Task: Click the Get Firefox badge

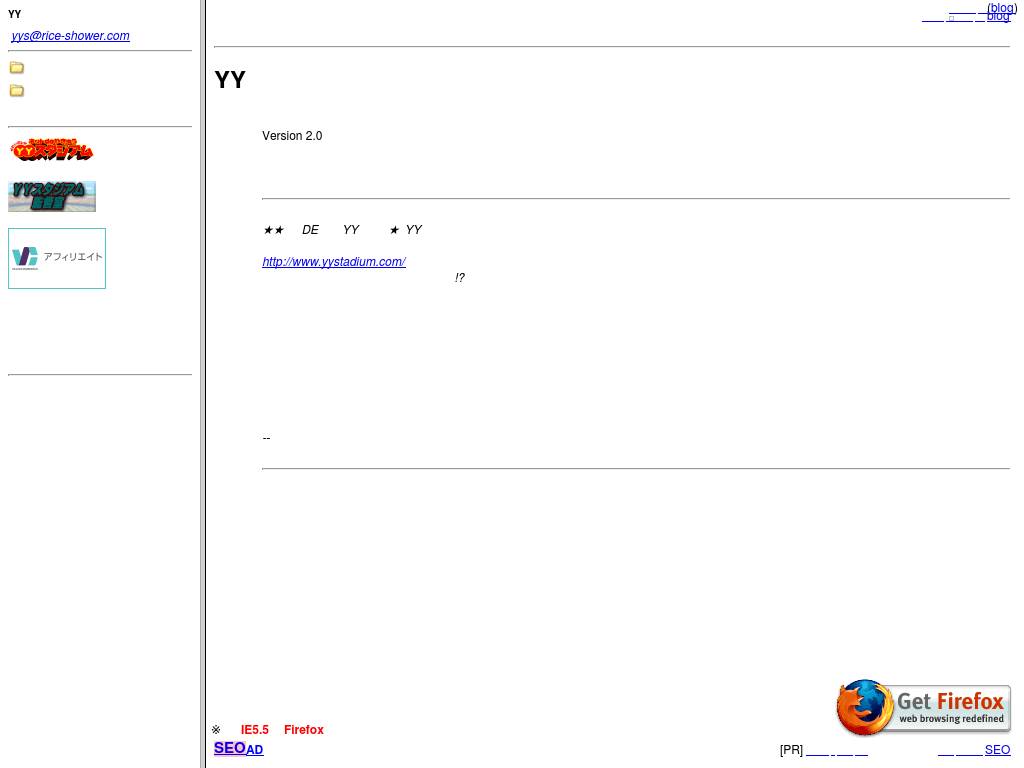Action: (923, 708)
